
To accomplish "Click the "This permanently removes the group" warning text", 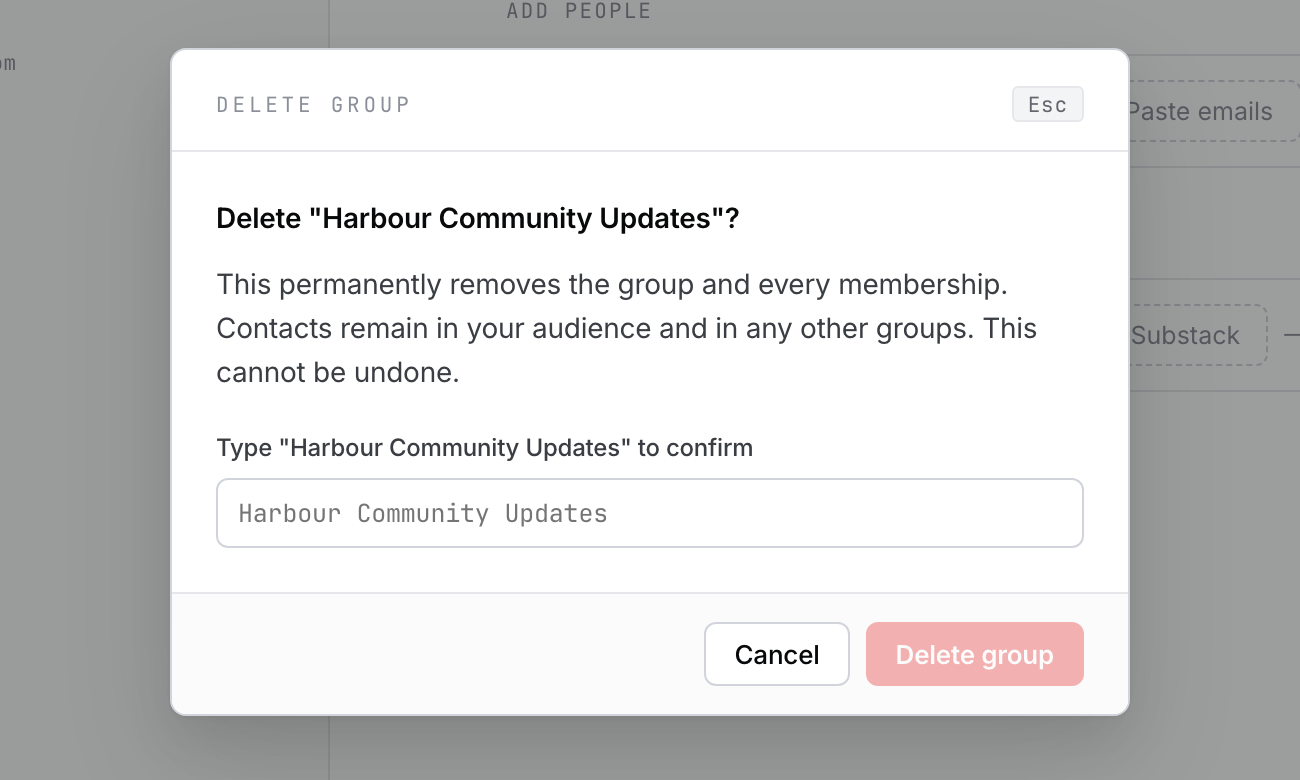I will coord(627,328).
